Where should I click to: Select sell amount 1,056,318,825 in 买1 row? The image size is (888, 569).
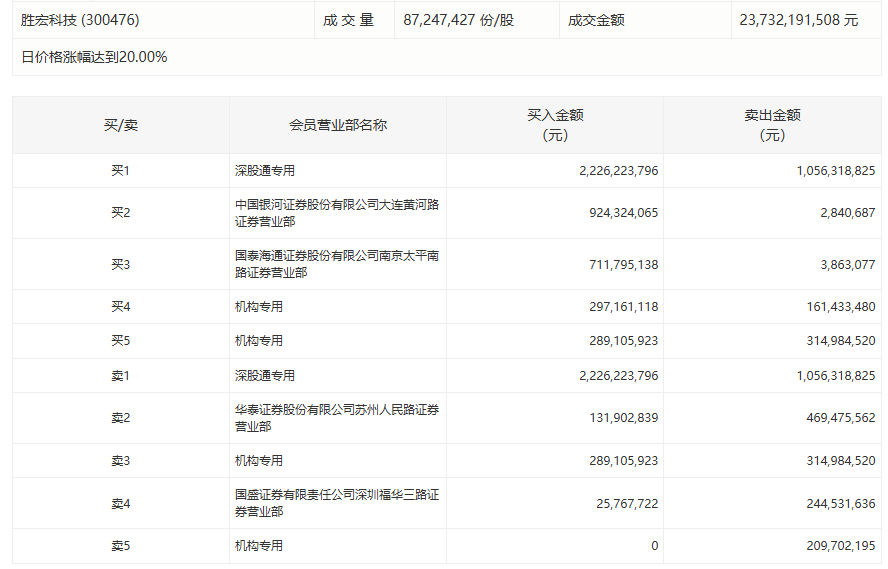point(836,170)
